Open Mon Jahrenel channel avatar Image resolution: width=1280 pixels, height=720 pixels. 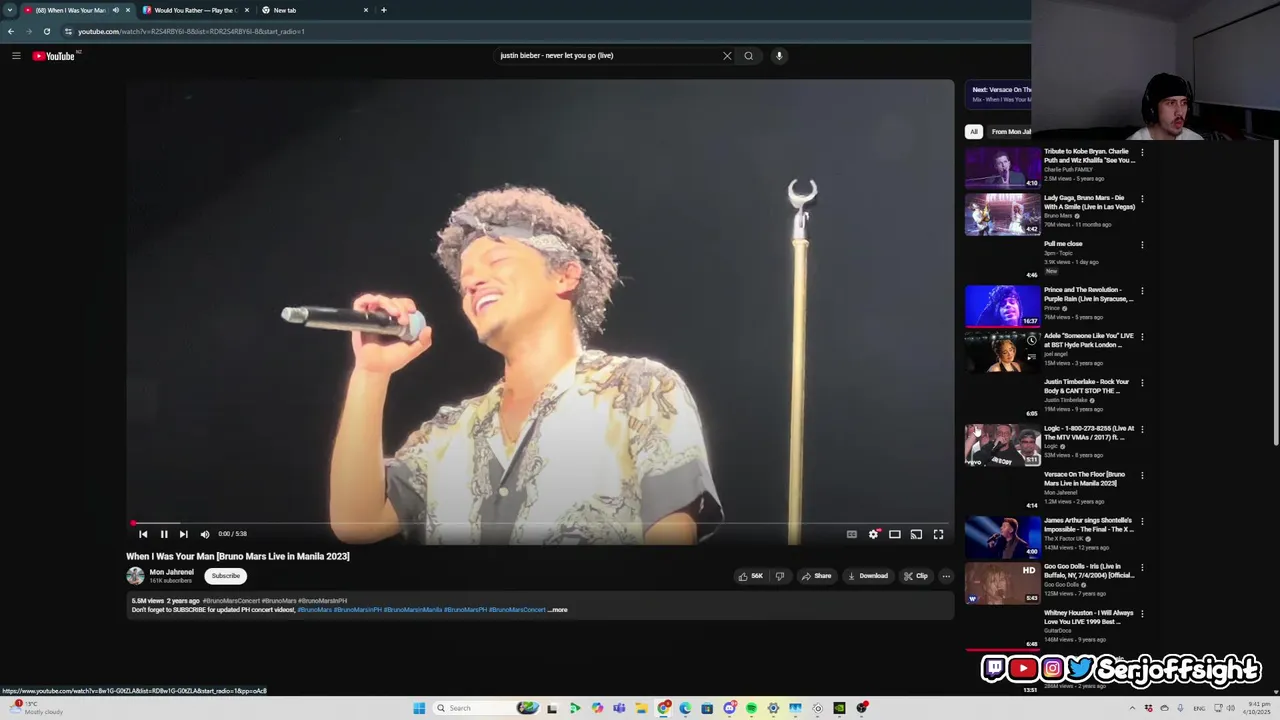pos(135,576)
